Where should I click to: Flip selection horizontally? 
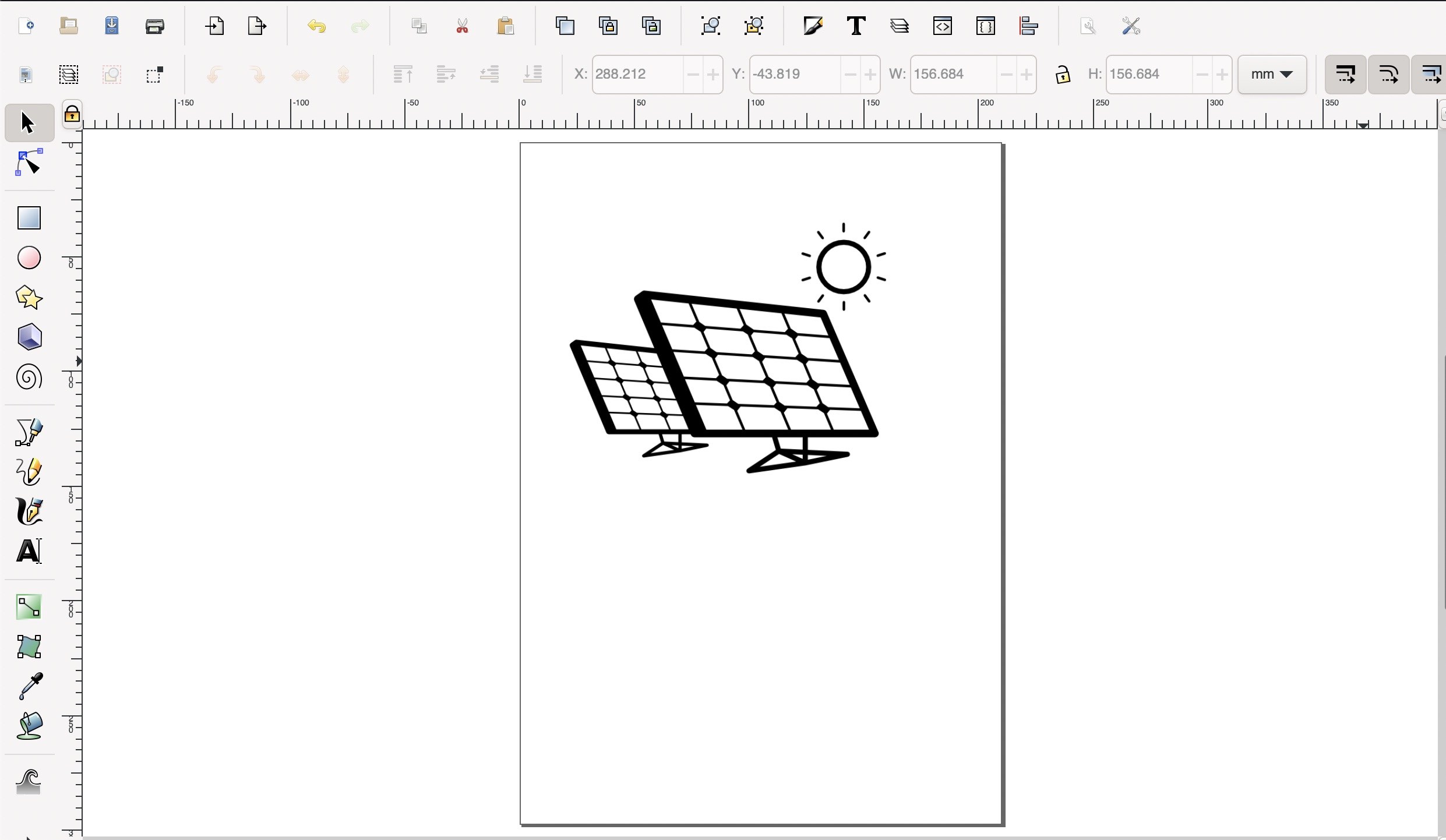coord(301,75)
